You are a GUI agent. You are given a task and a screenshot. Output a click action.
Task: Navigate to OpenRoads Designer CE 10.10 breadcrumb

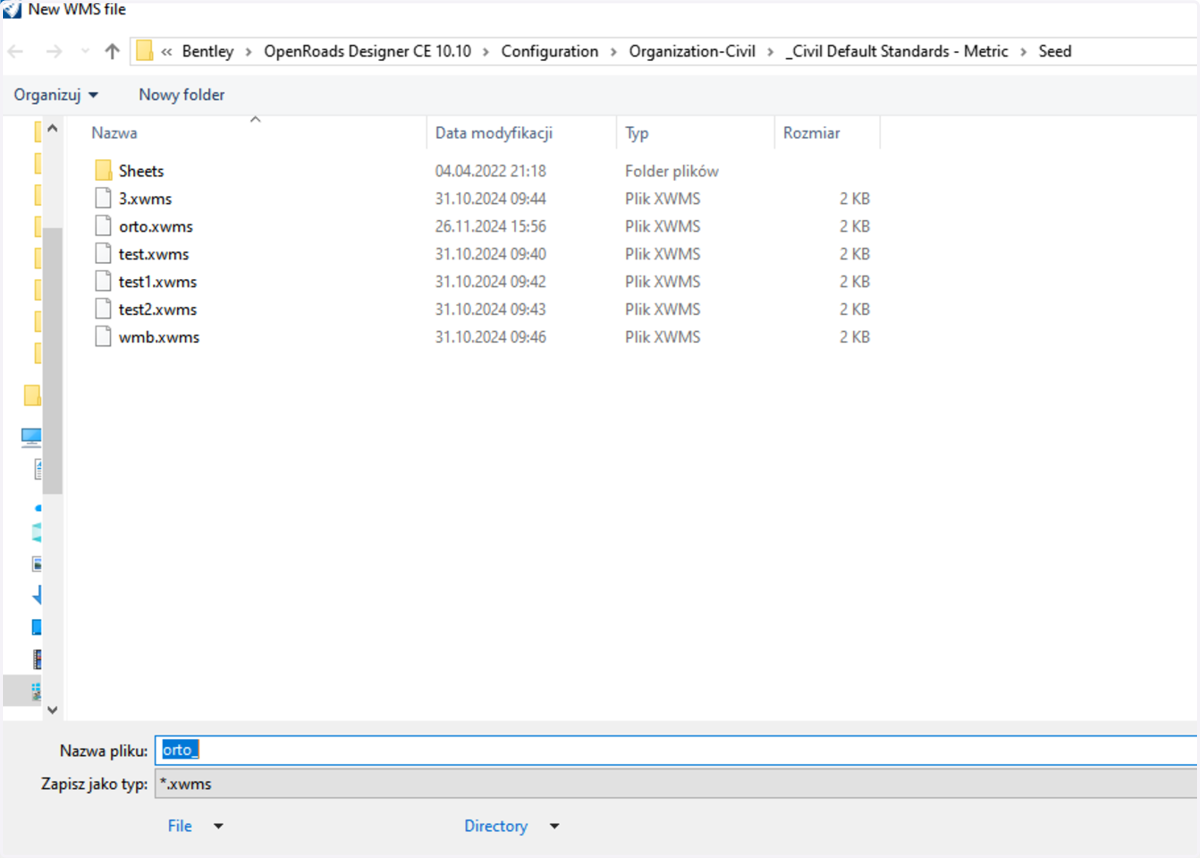tap(367, 51)
